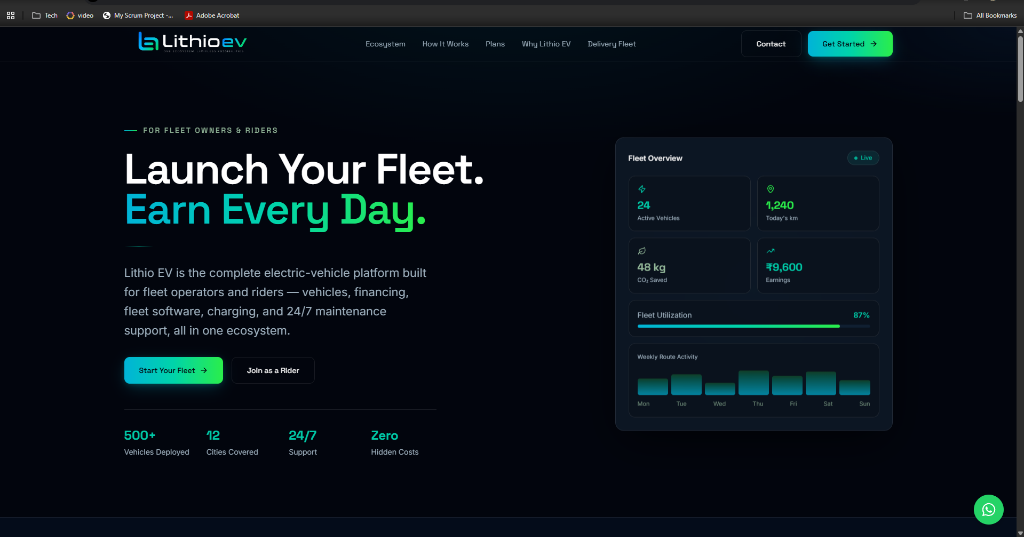
Task: Click the Mon bar in Weekly Route Activity
Action: (652, 387)
